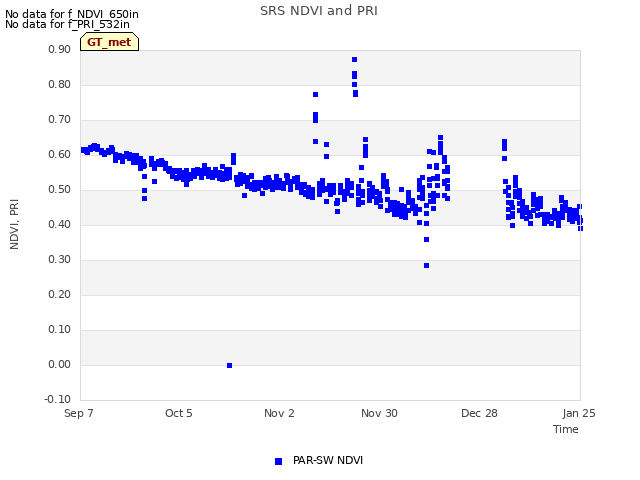Viewport: 640px width, 480px height.
Task: Click the 0.30 y-axis tick label
Action: pos(60,260)
